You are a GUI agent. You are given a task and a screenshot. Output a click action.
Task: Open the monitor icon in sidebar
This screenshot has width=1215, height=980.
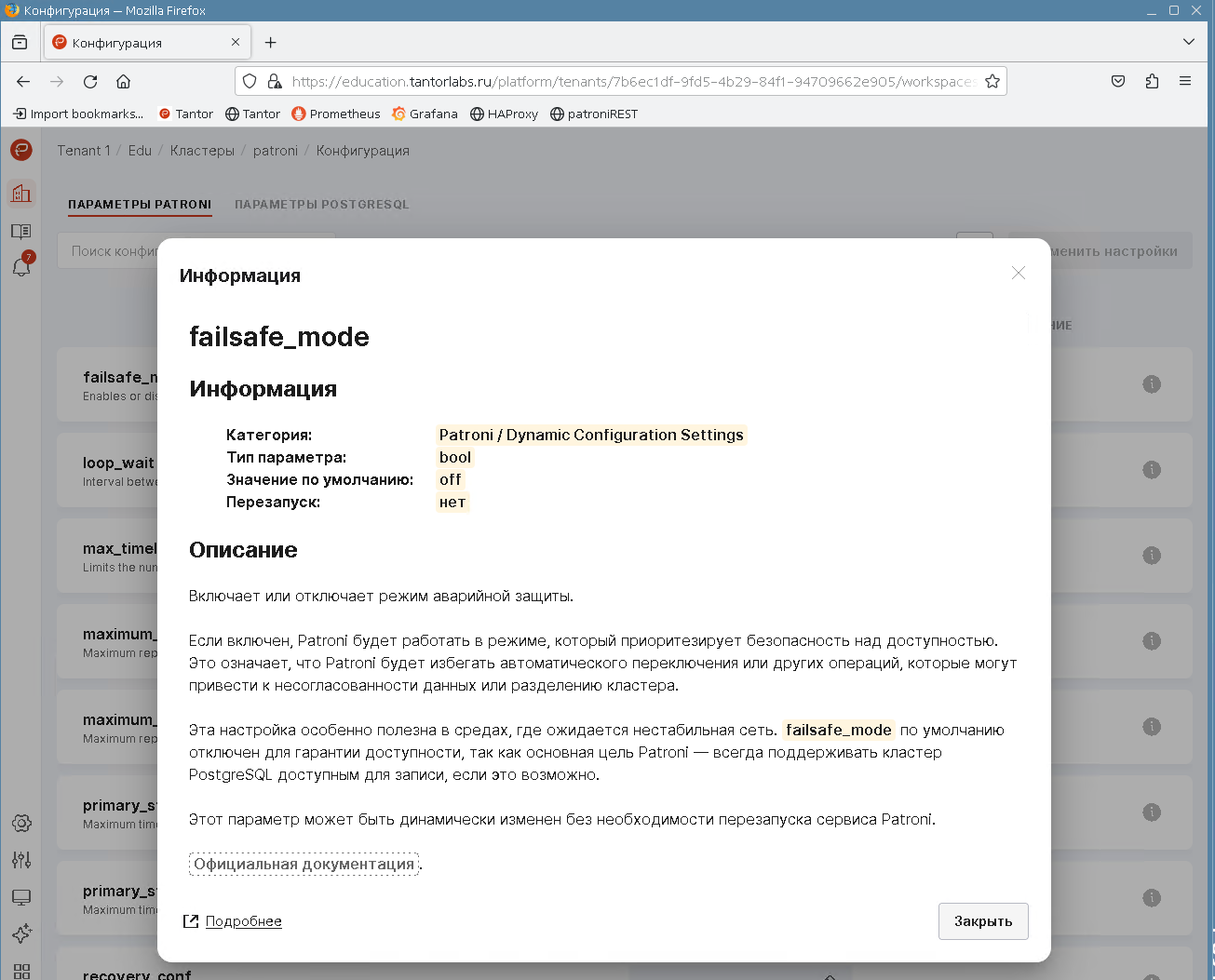coord(21,897)
